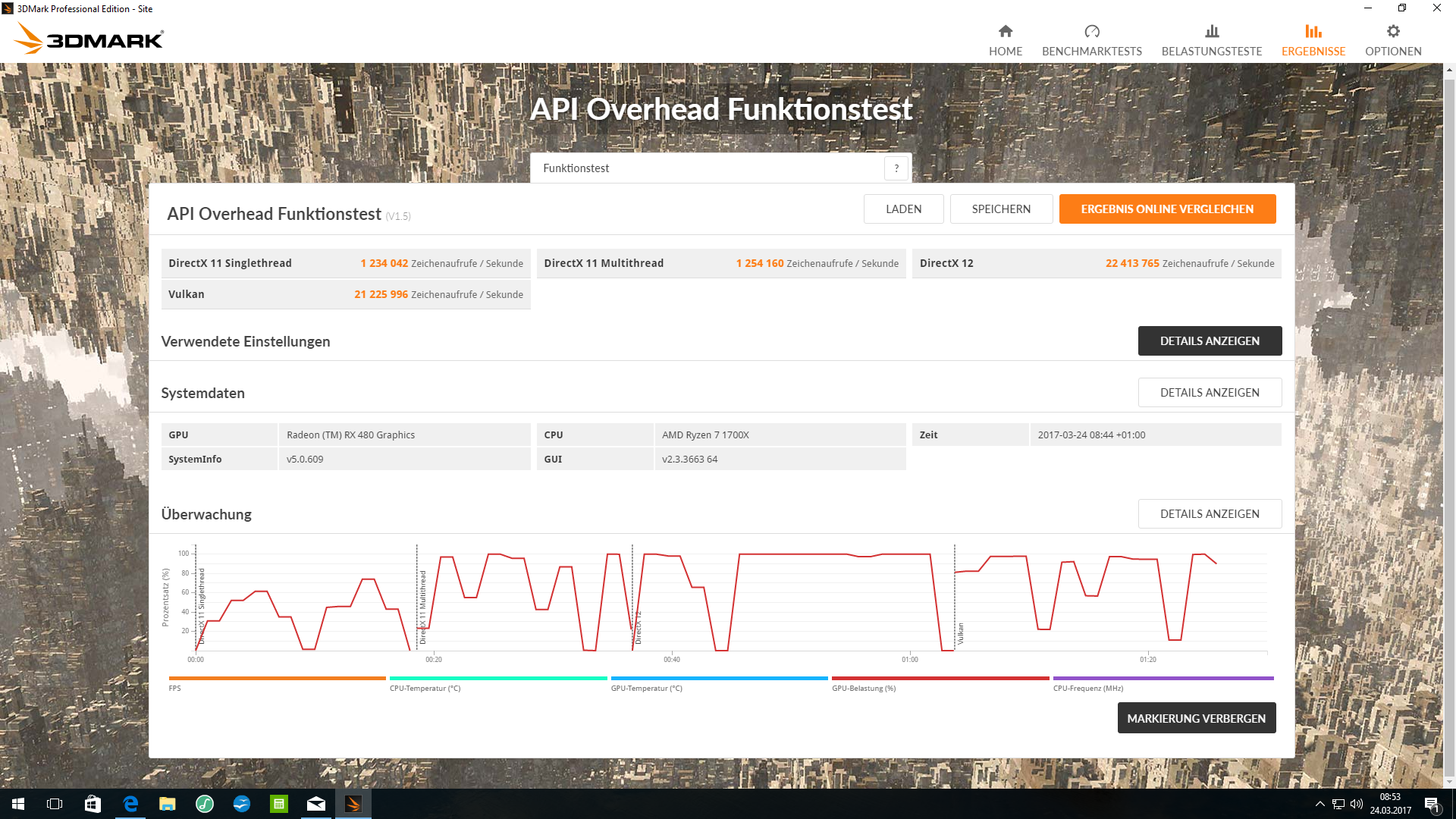Click the Home house icon
This screenshot has height=819, width=1456.
click(x=1005, y=31)
